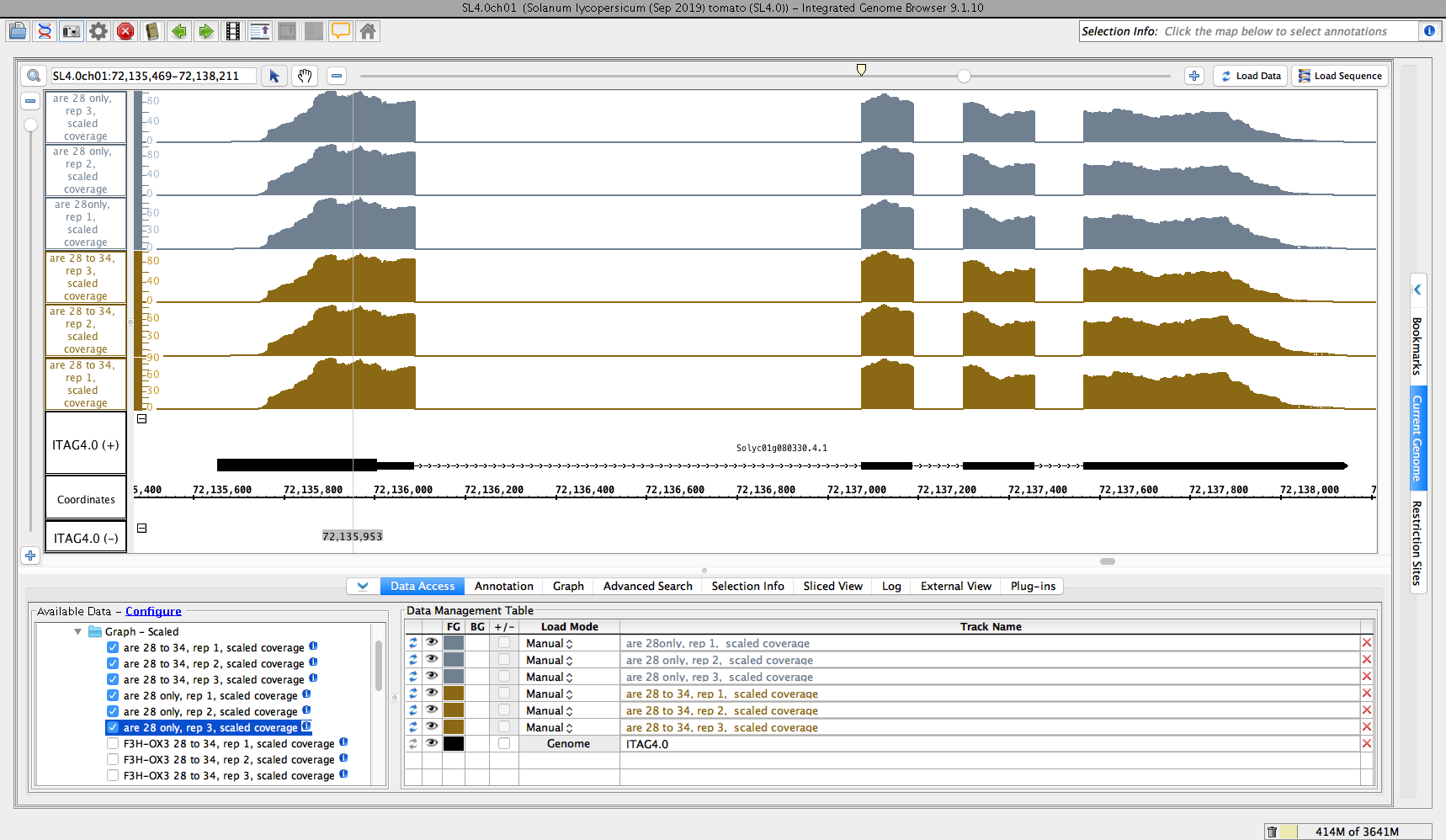The width and height of the screenshot is (1446, 840).
Task: Click the brown FG swatch for '28 to 34, rep 2'
Action: click(454, 710)
